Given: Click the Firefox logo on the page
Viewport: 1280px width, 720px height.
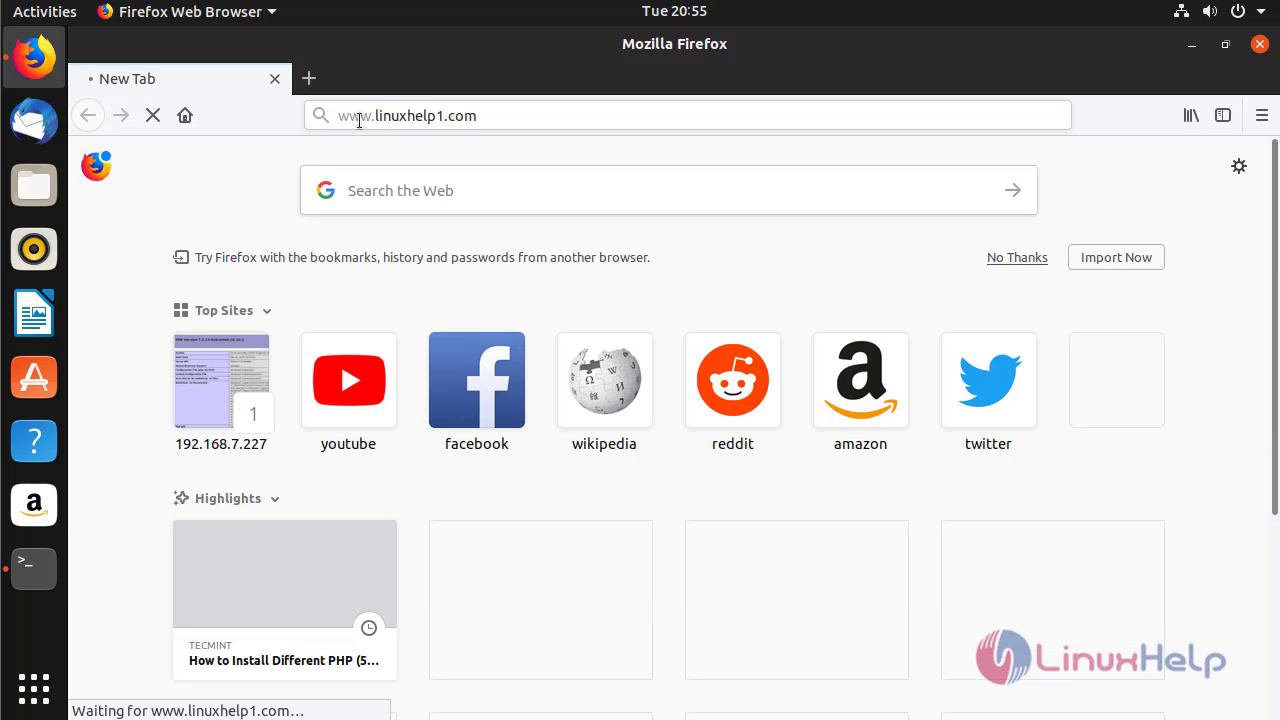Looking at the screenshot, I should 96,165.
